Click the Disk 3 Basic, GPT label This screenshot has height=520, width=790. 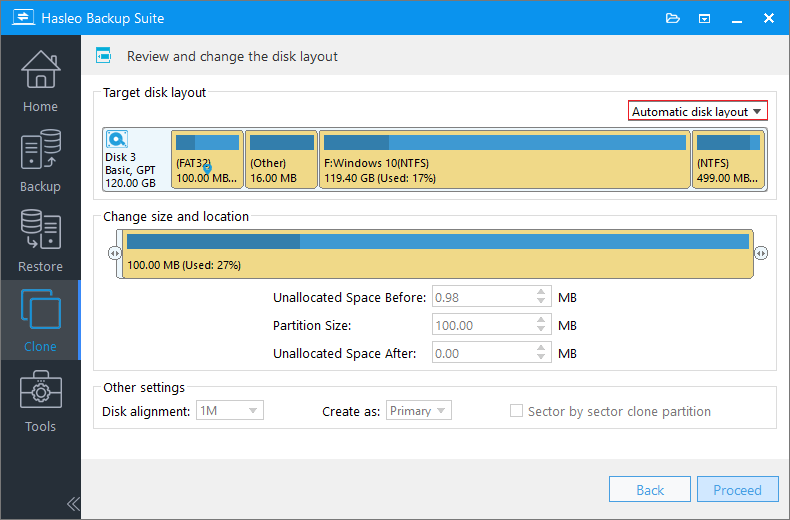pos(130,170)
